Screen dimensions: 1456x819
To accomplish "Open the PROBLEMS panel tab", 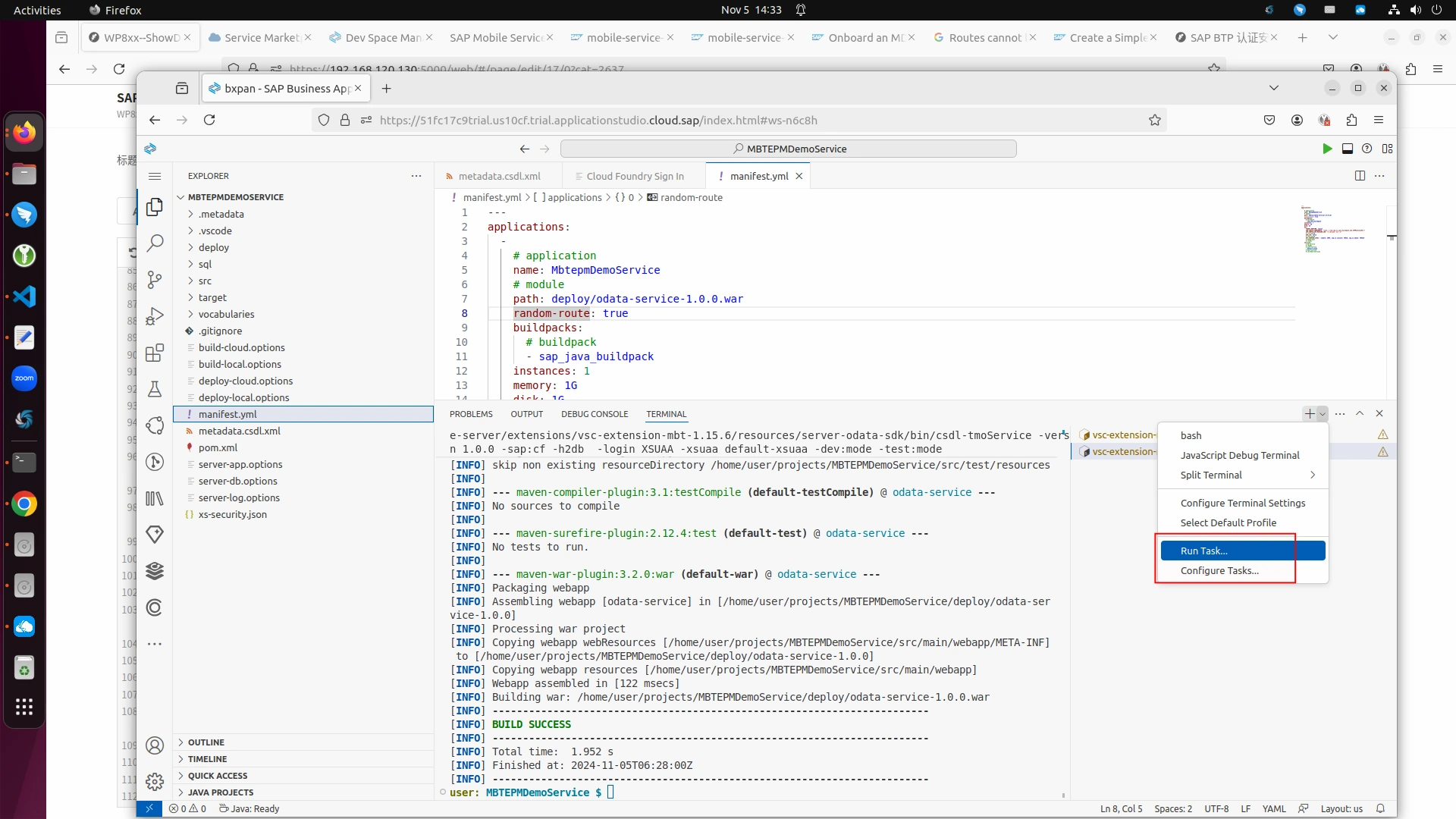I will click(471, 414).
